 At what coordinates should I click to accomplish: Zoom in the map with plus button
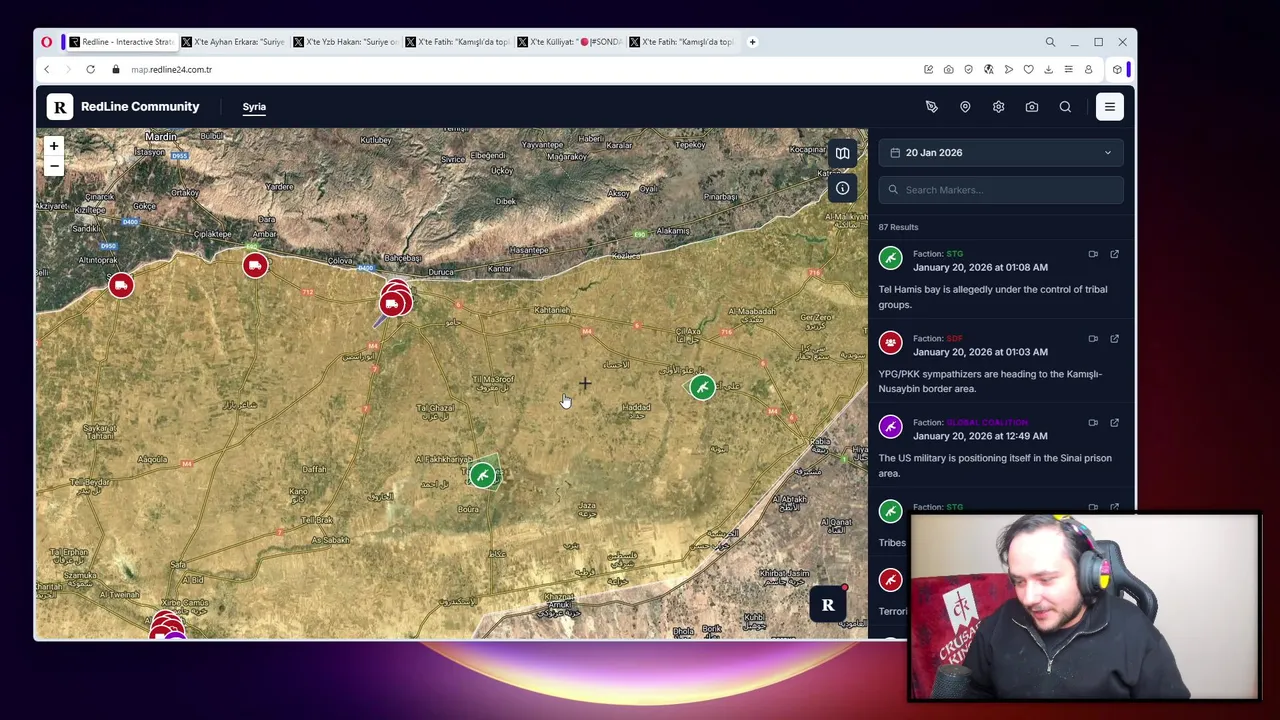click(54, 146)
